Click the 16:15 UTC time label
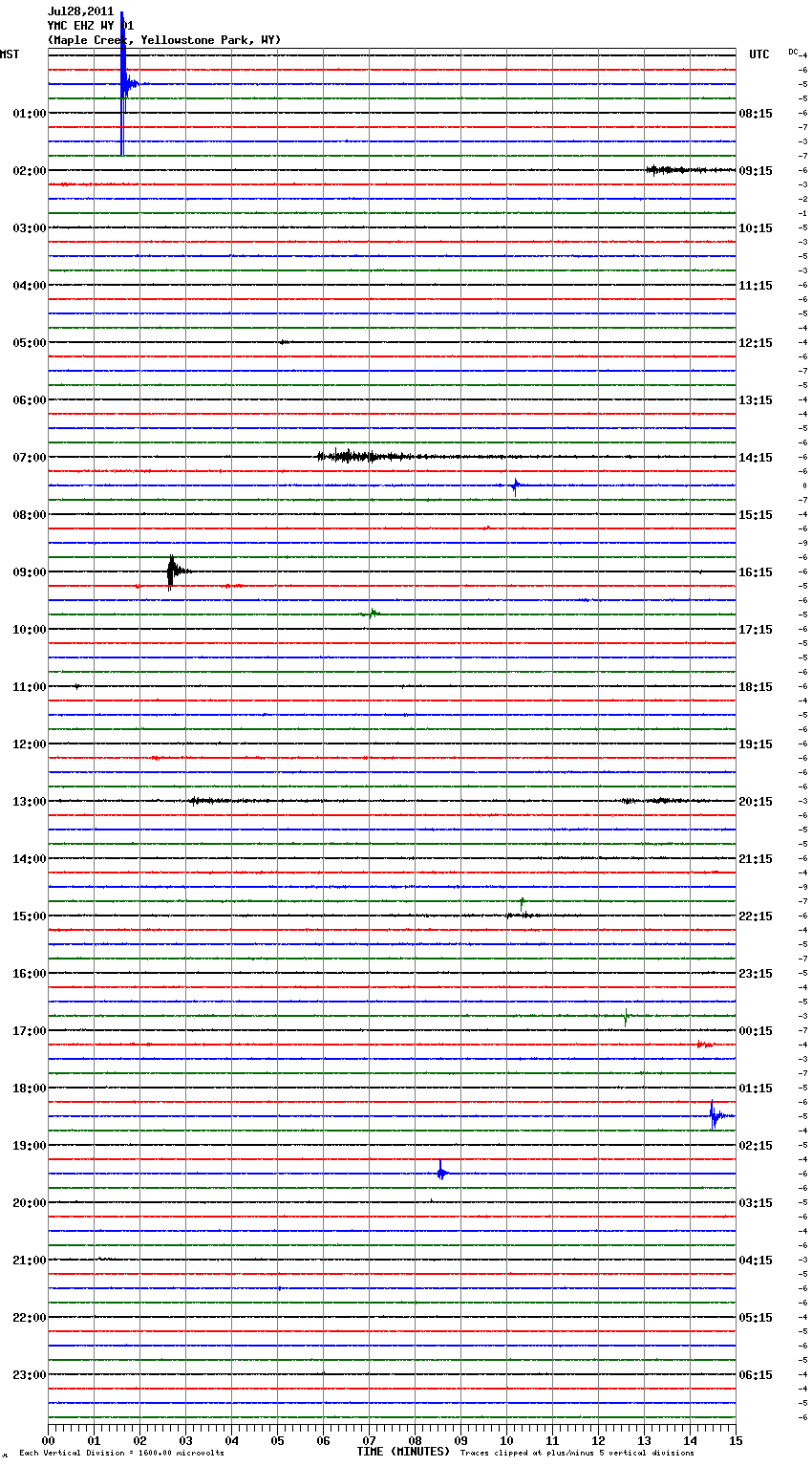The width and height of the screenshot is (812, 1466). pos(756,571)
